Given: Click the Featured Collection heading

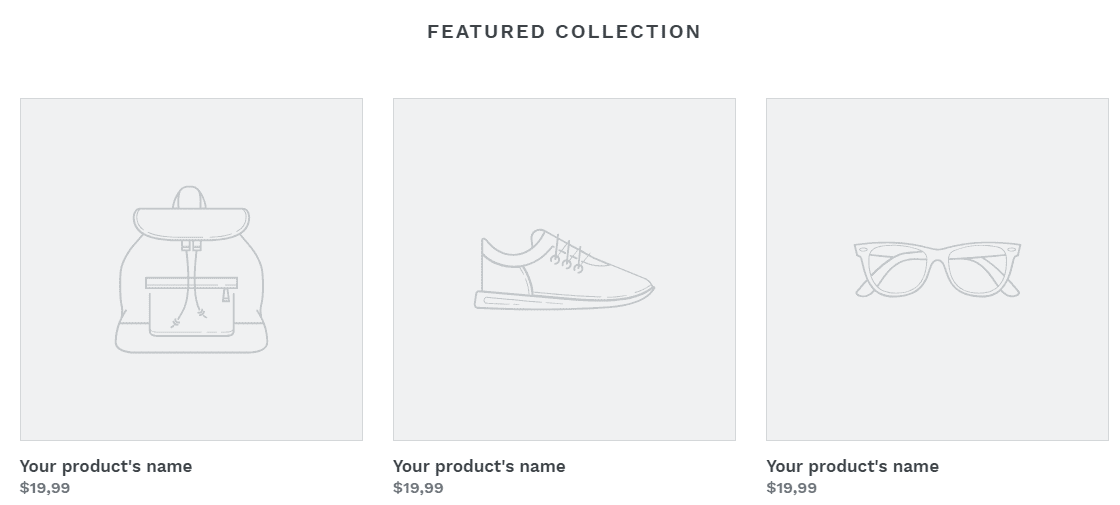Looking at the screenshot, I should 564,31.
